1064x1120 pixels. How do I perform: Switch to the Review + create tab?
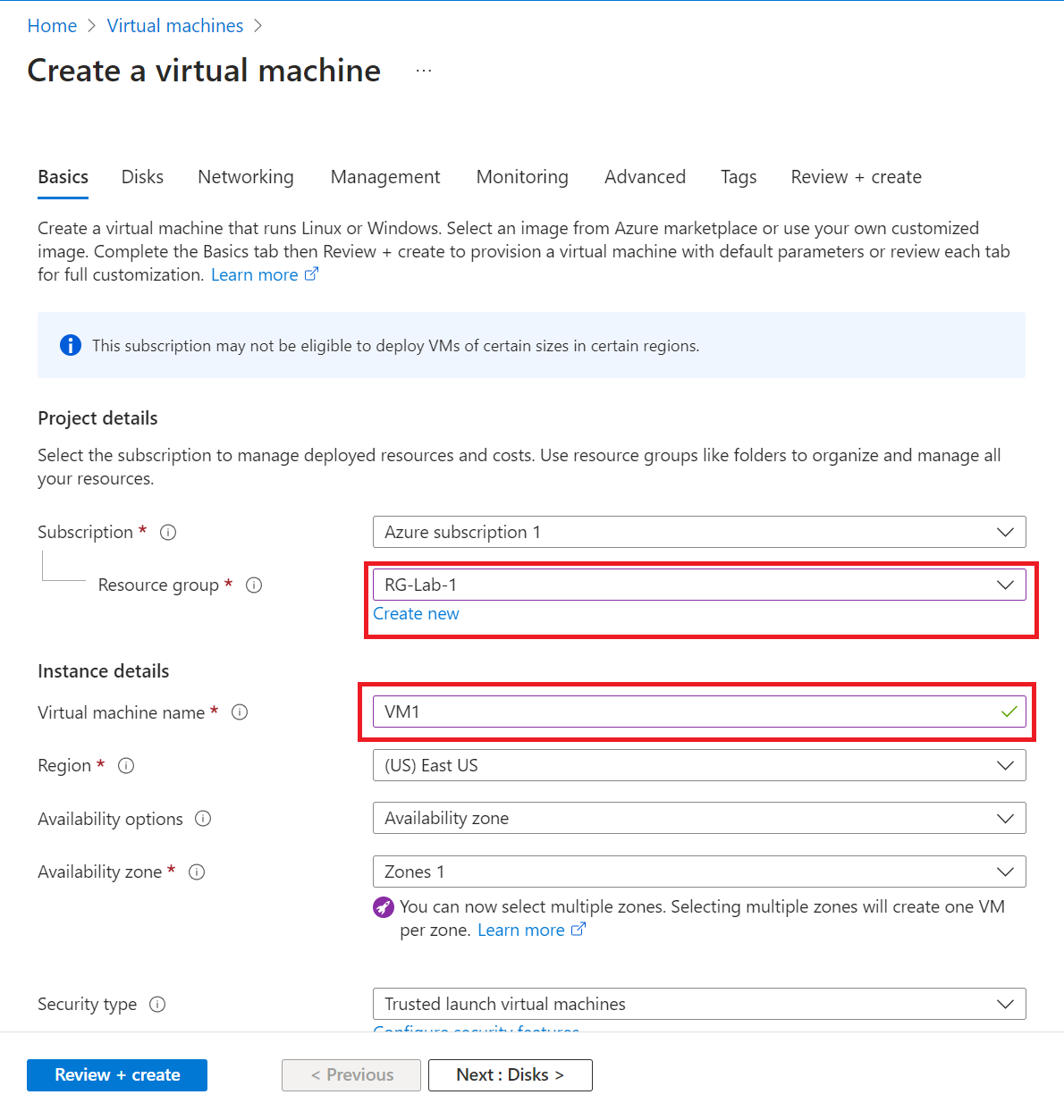point(856,177)
